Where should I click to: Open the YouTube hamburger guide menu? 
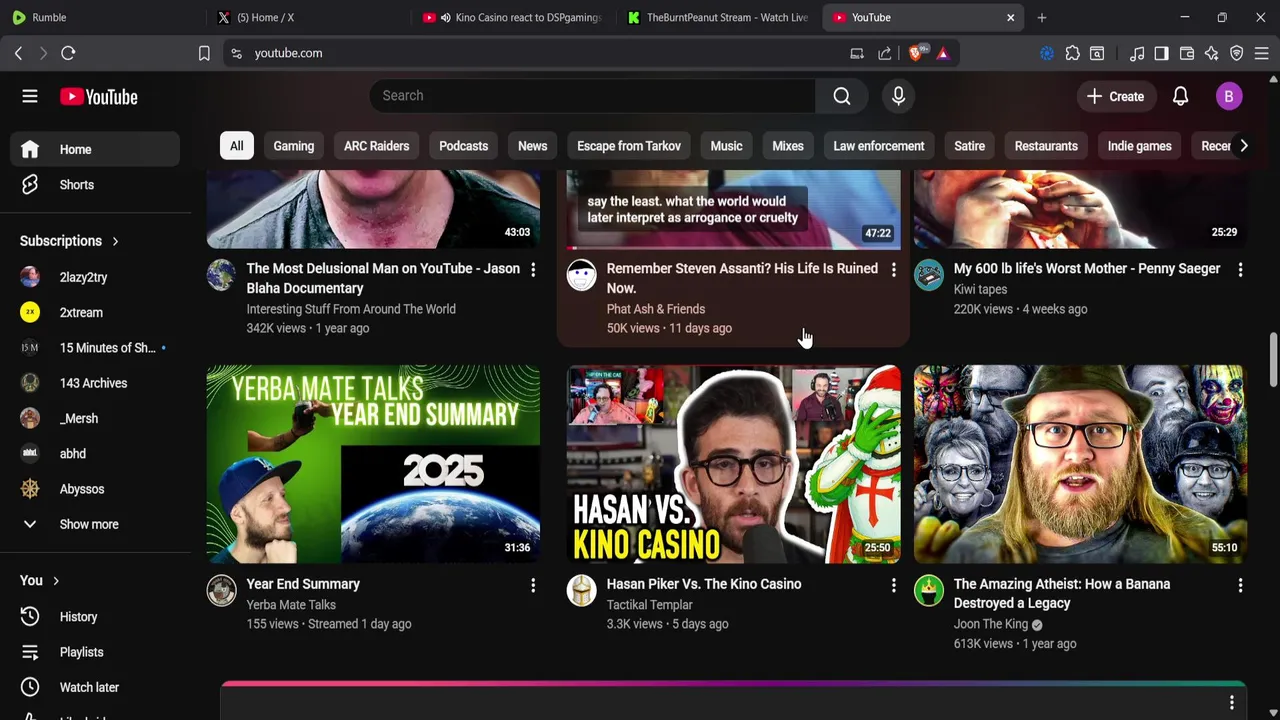coord(30,96)
